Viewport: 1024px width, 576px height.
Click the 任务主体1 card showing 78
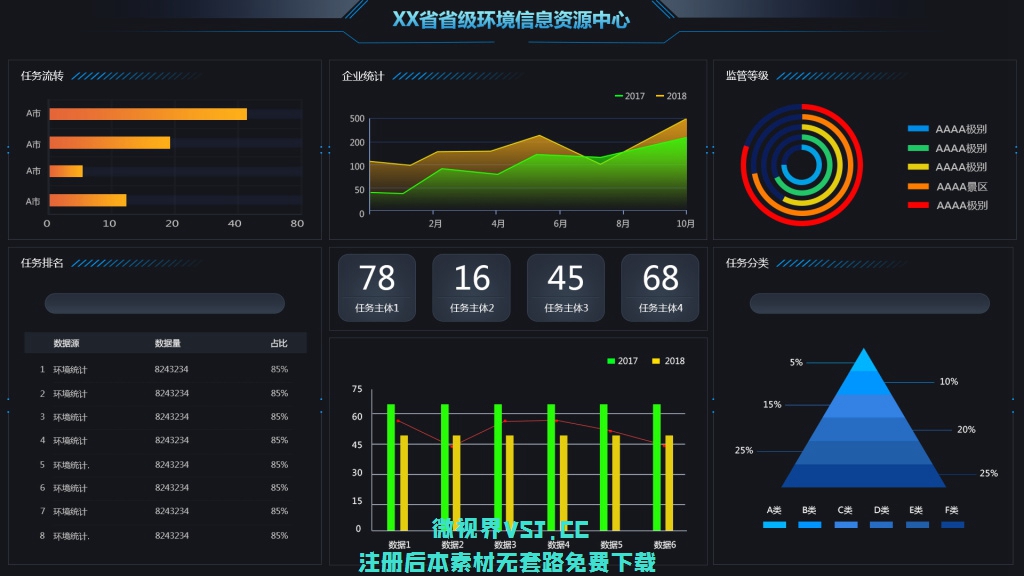pos(377,288)
